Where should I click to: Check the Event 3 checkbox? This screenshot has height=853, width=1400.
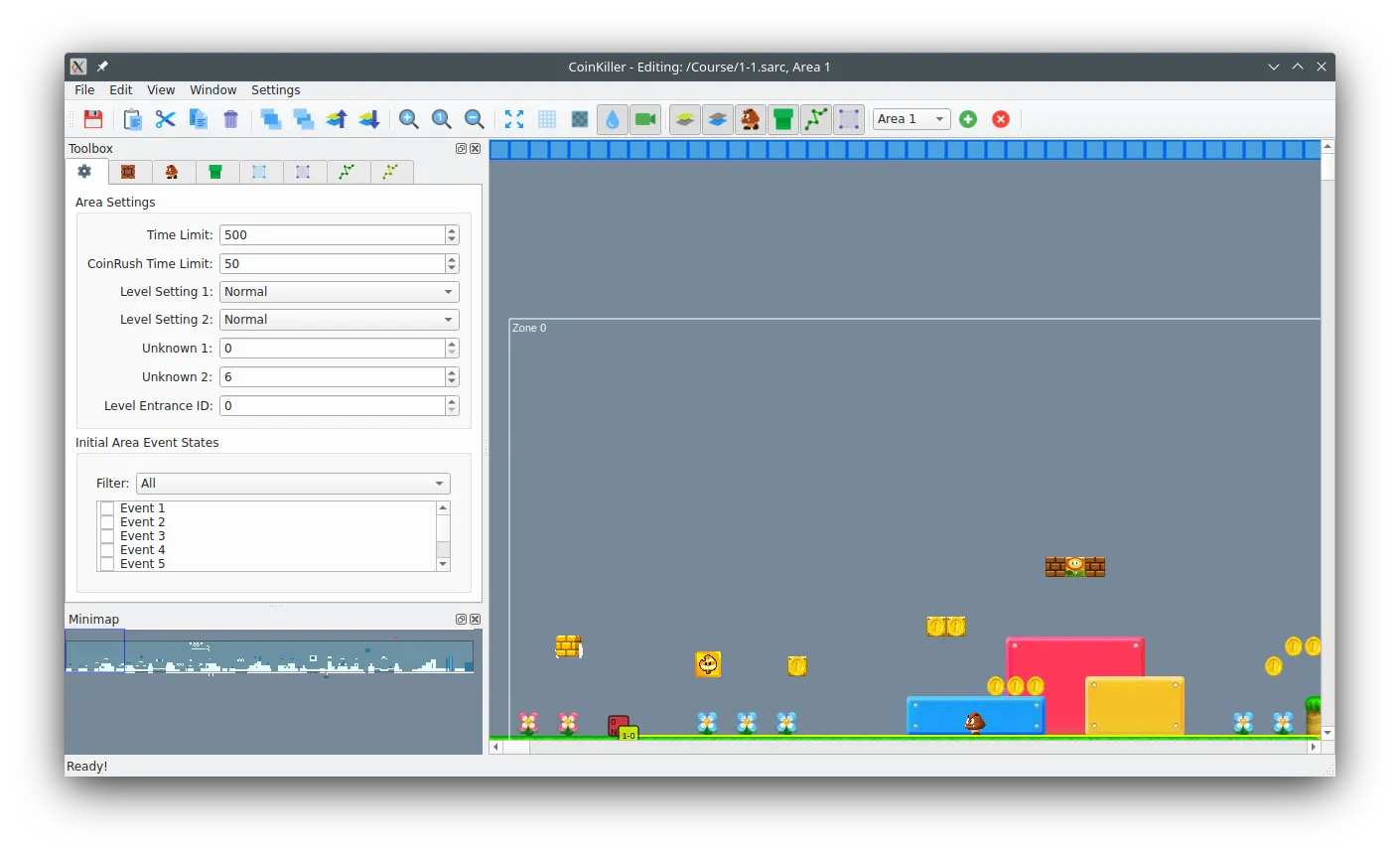[x=107, y=536]
